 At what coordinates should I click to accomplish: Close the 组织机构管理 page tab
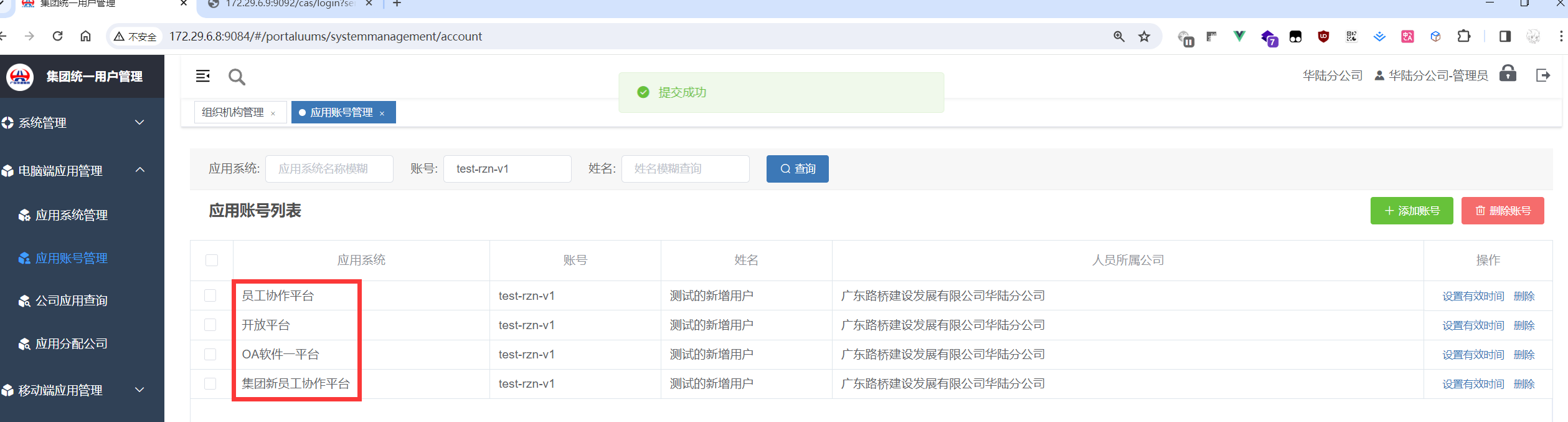point(273,113)
